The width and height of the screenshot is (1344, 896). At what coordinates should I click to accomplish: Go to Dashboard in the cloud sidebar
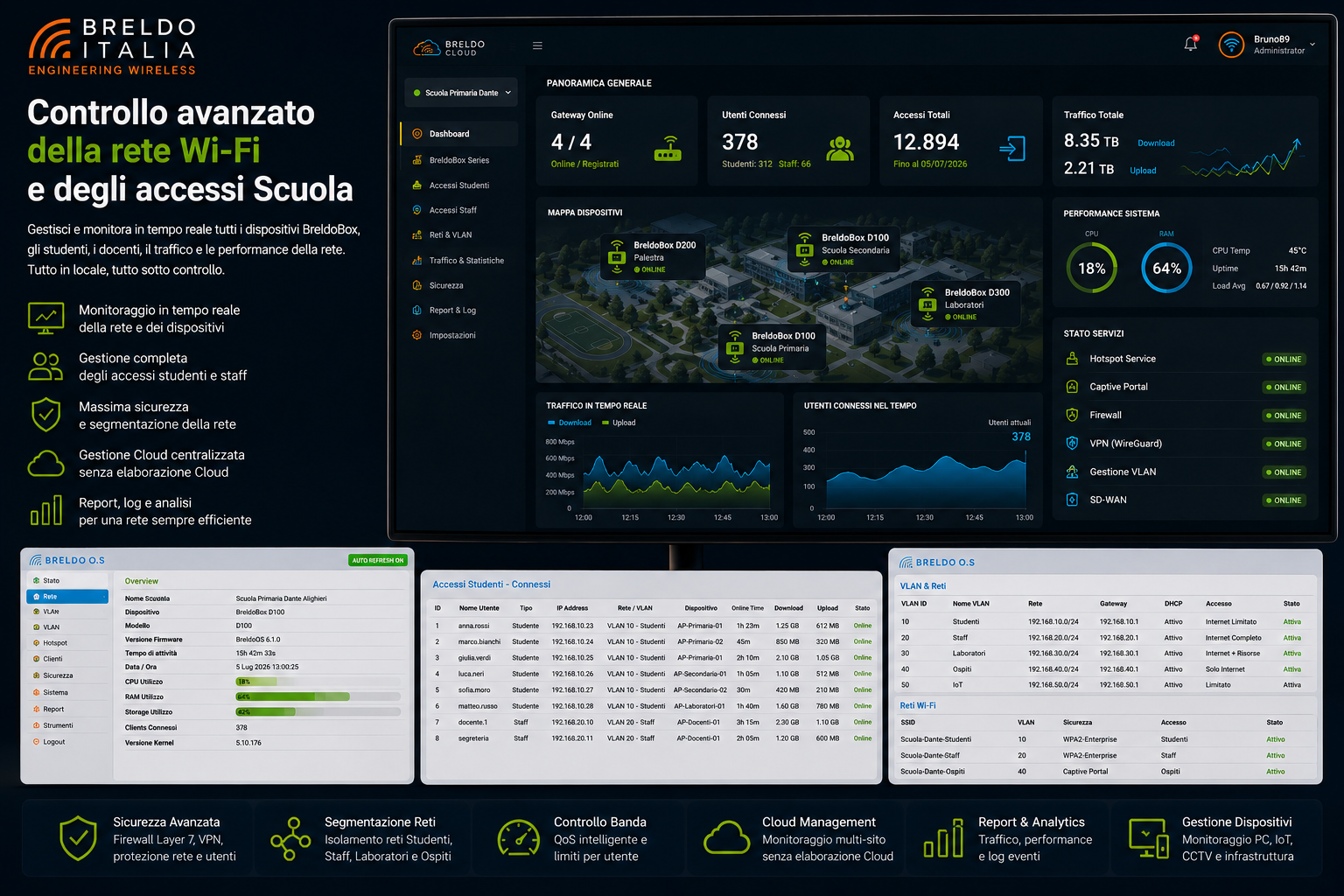459,134
